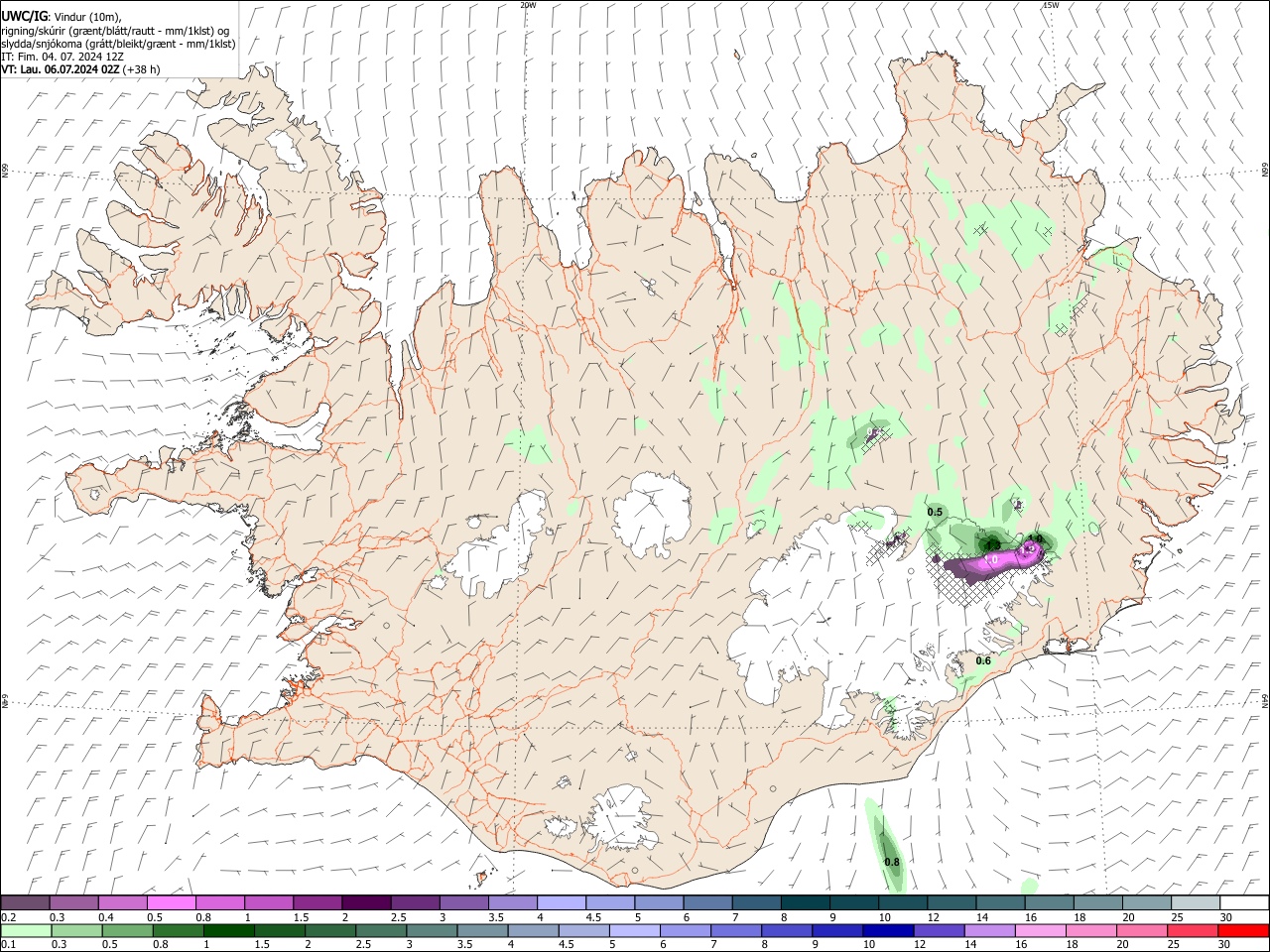The width and height of the screenshot is (1270, 952).
Task: Click the light green 0.1 rain scale swatch
Action: pyautogui.click(x=26, y=930)
